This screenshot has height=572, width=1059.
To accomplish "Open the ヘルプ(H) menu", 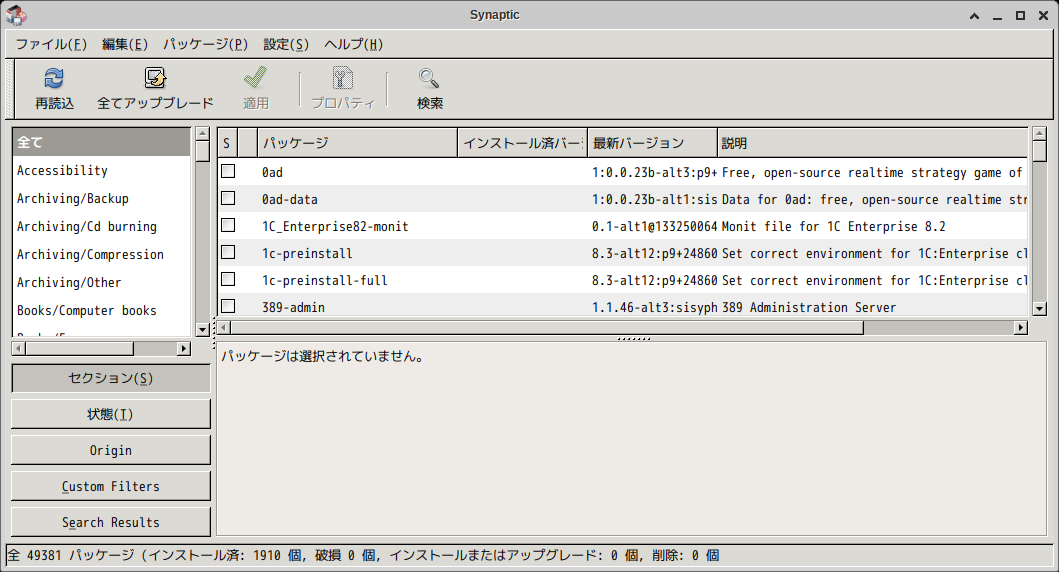I will (x=353, y=45).
